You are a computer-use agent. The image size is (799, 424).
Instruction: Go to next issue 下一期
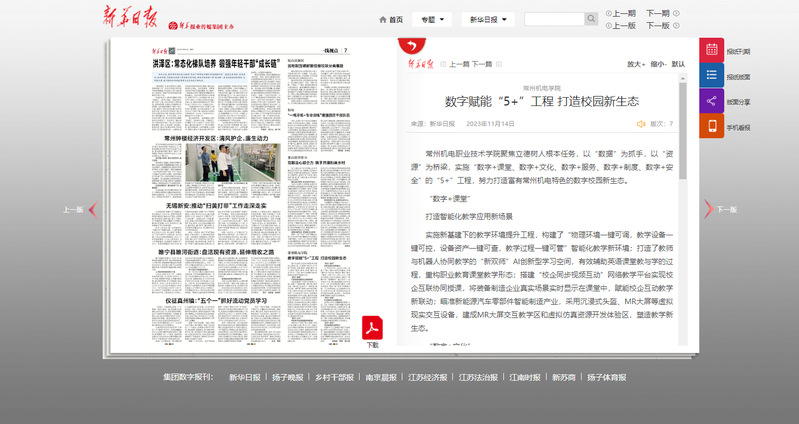point(658,13)
